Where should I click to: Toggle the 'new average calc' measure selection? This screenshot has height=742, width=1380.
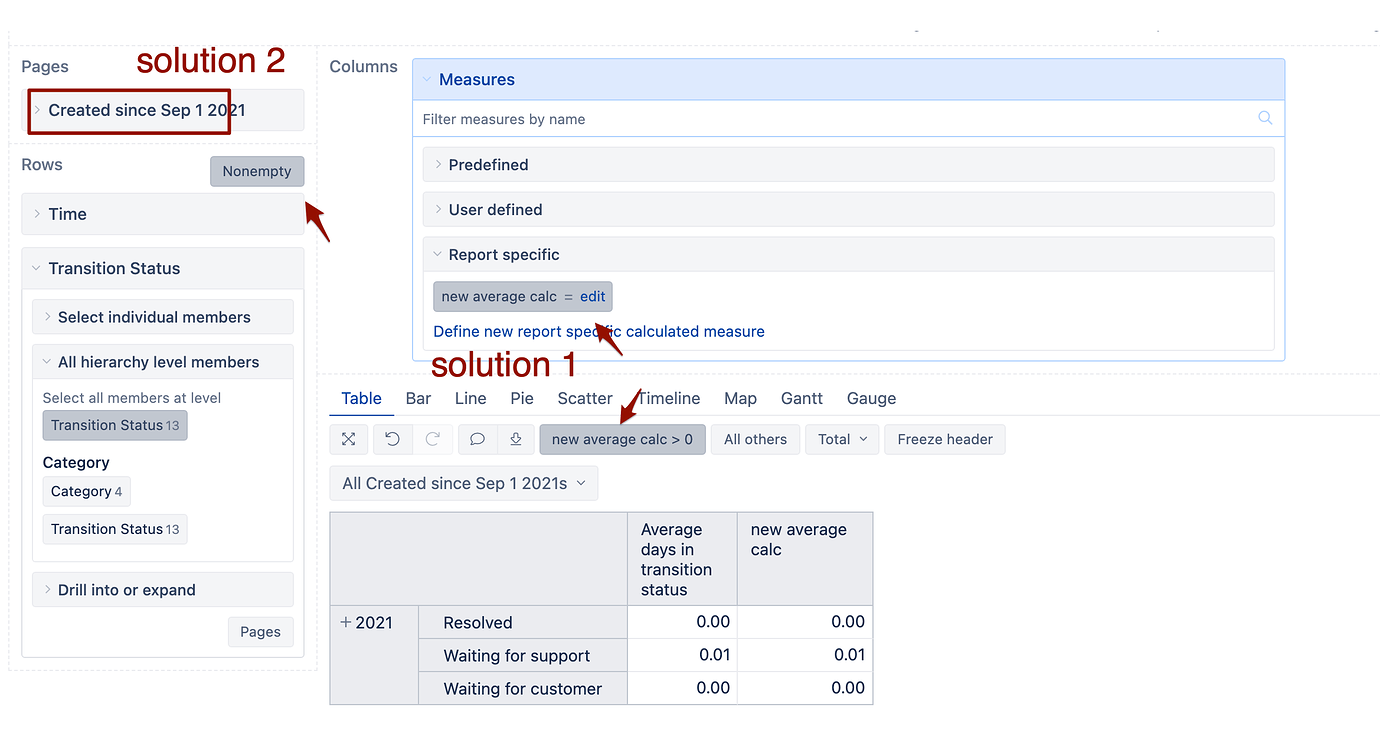(x=498, y=297)
